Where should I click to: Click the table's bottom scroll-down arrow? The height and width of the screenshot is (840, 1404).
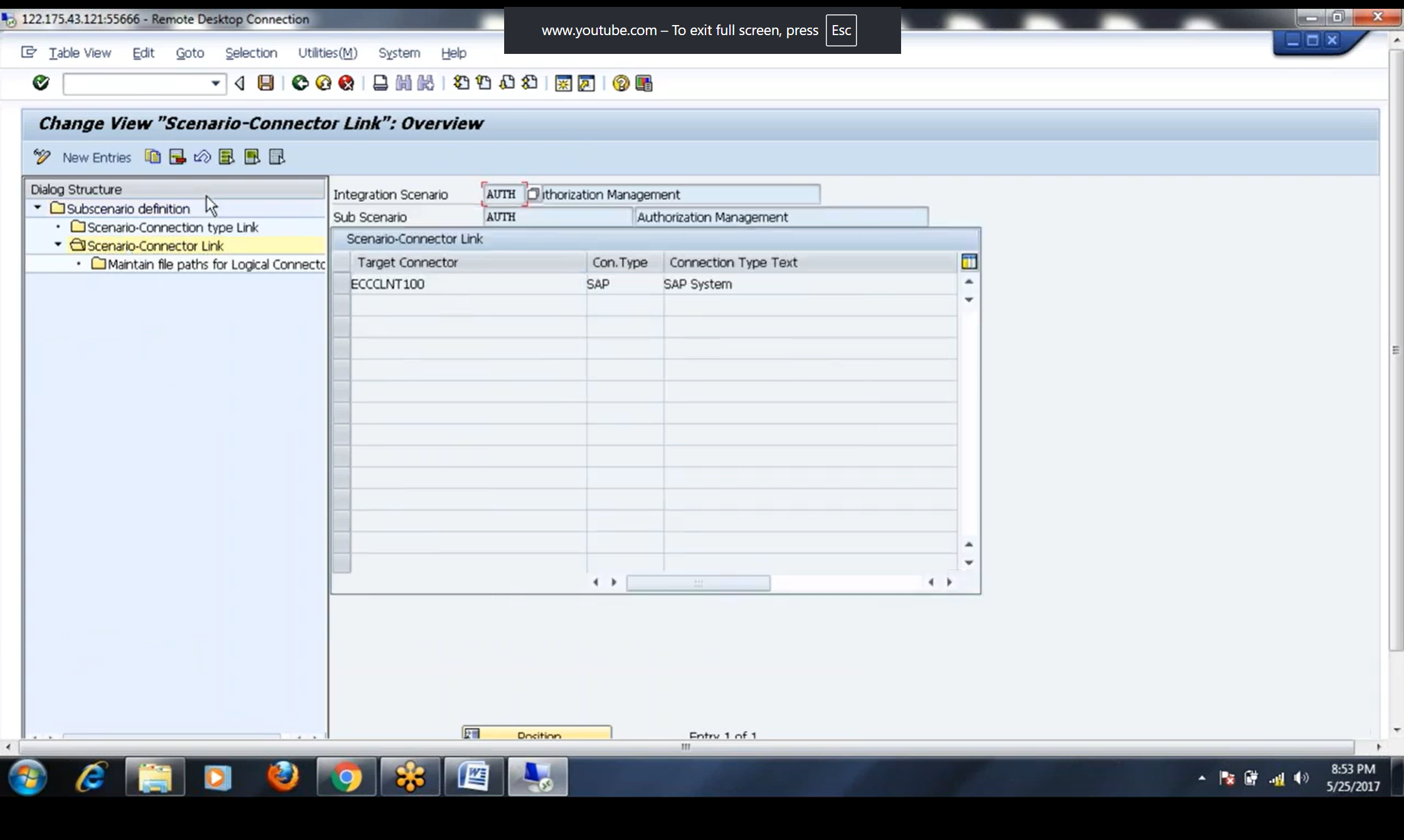point(969,562)
